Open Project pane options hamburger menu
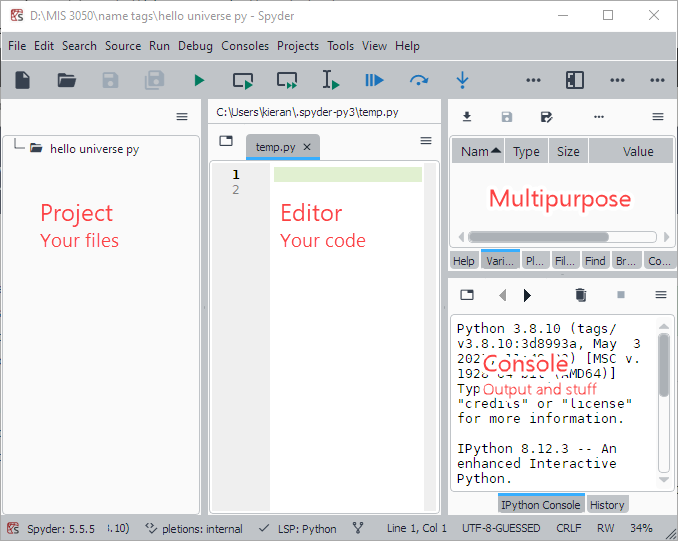Image resolution: width=678 pixels, height=541 pixels. click(x=182, y=117)
